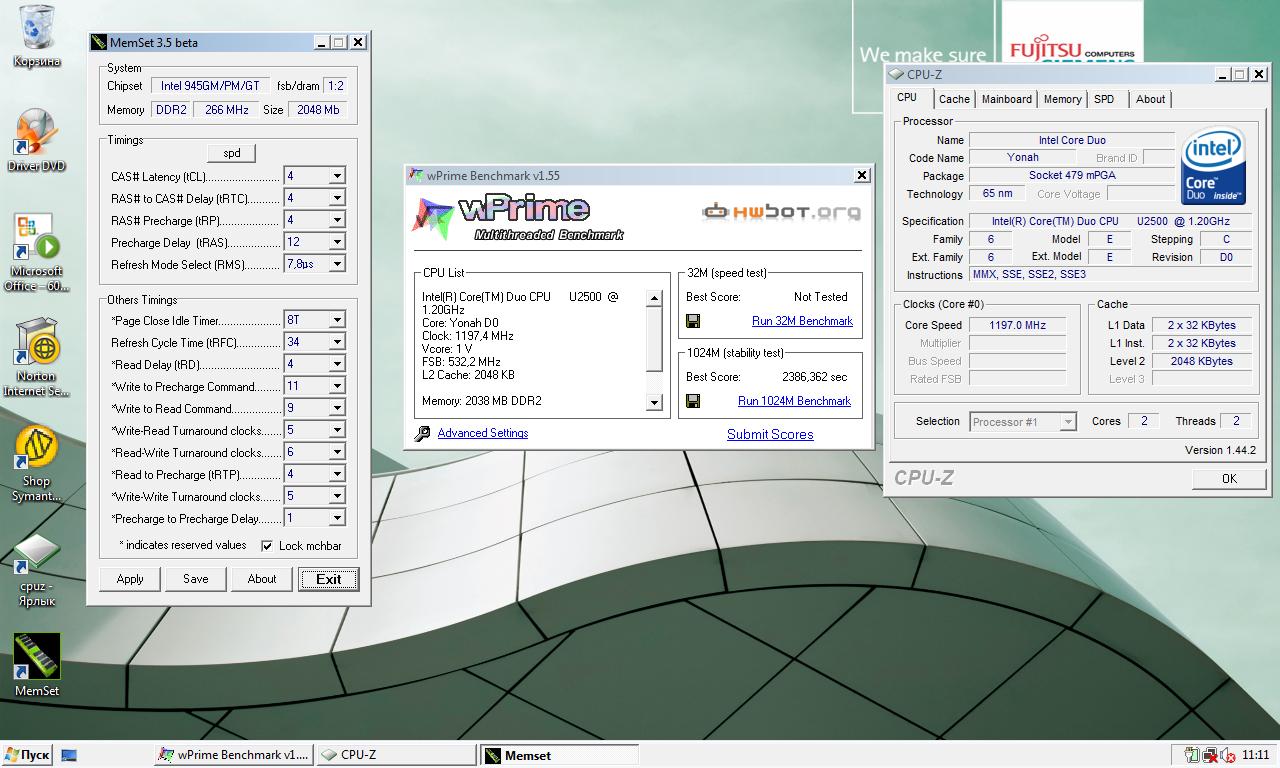The image size is (1280, 768).
Task: Open the Mainboard tab in CPU-Z
Action: pos(1007,99)
